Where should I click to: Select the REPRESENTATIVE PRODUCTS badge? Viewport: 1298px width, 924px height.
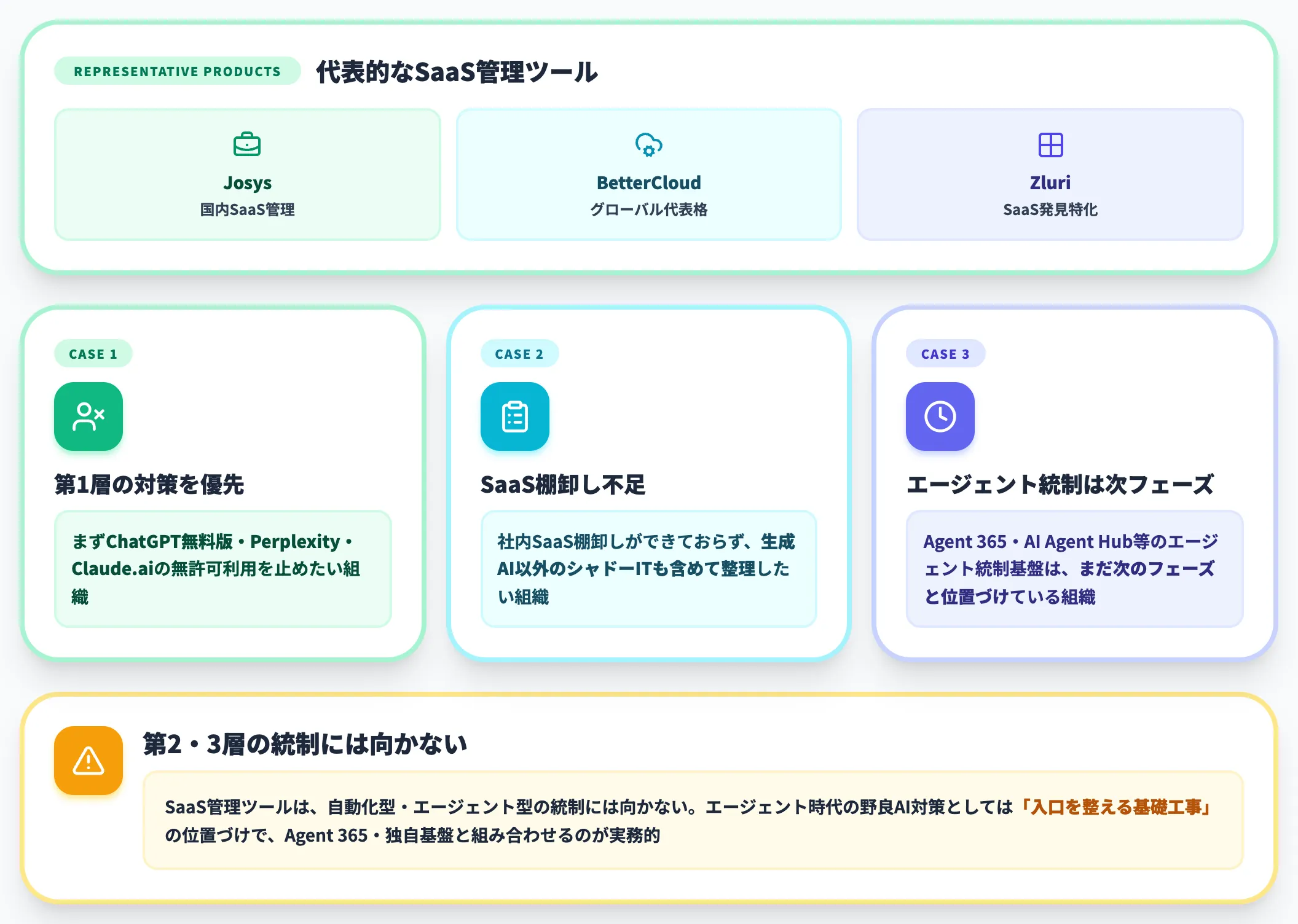point(178,71)
